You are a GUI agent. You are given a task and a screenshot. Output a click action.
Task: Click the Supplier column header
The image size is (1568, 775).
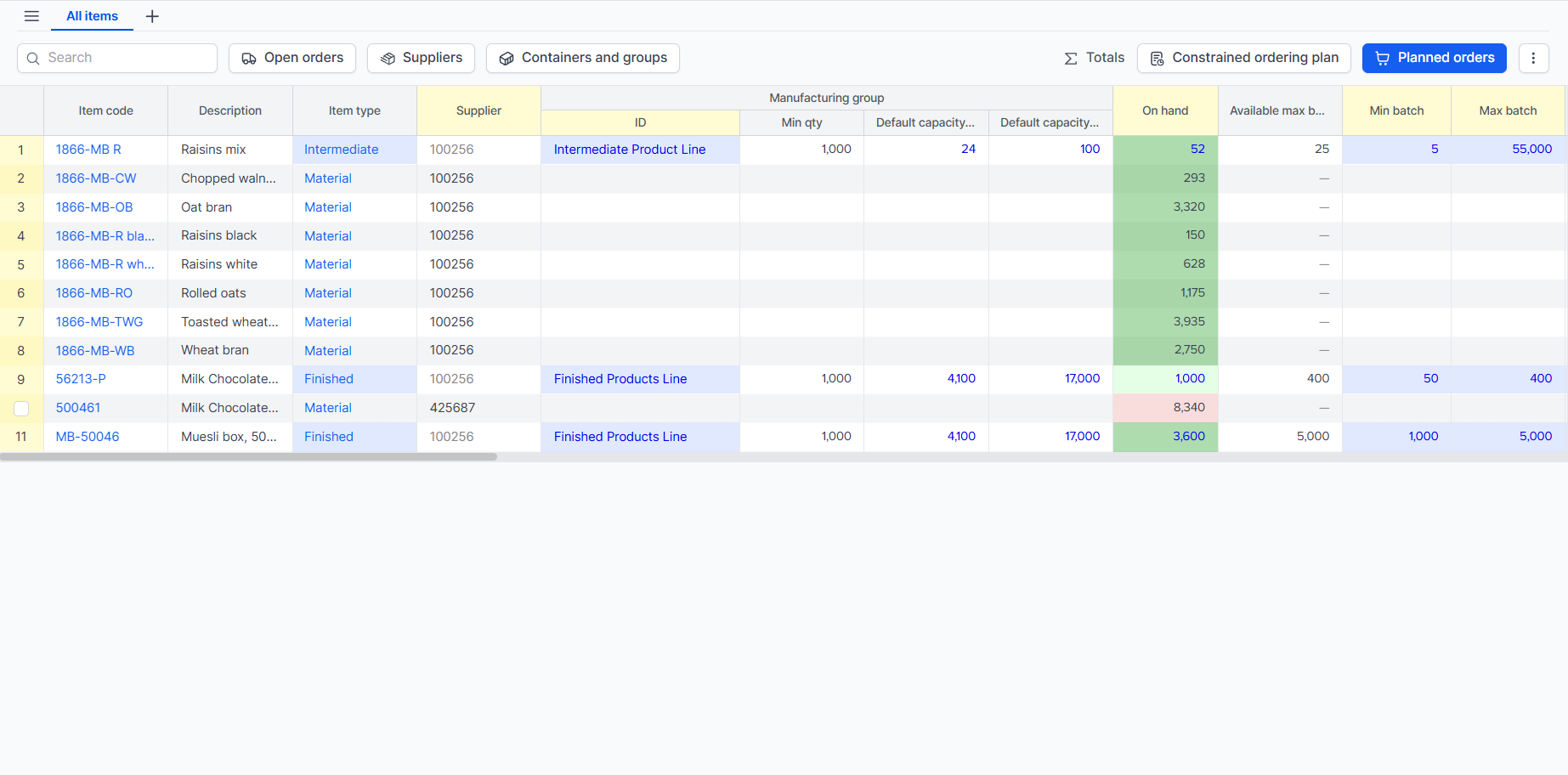478,110
